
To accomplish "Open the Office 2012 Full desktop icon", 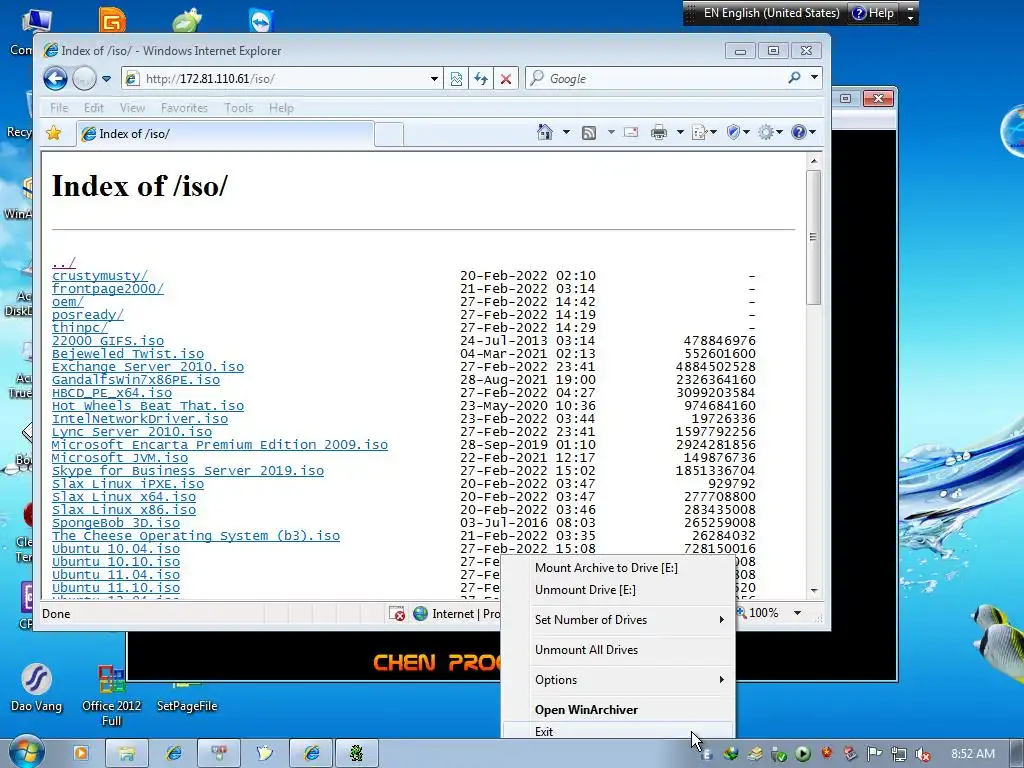I will pyautogui.click(x=112, y=695).
